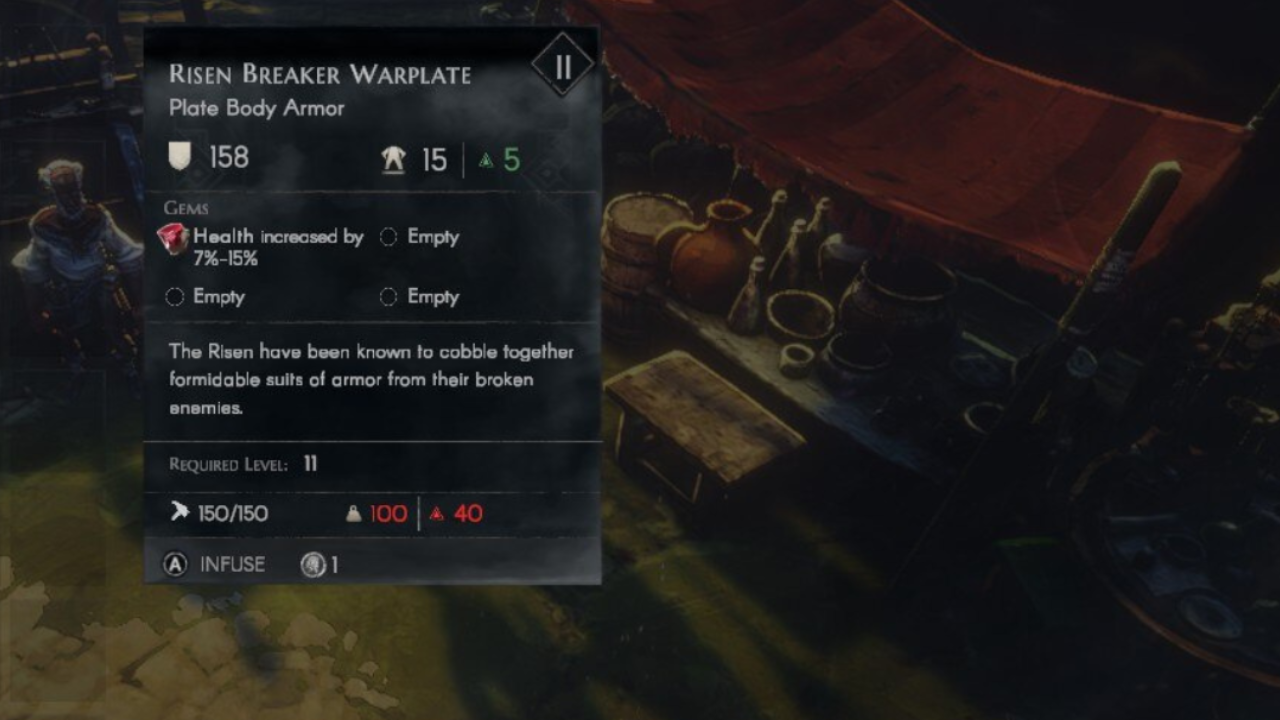This screenshot has width=1280, height=720.
Task: Click the 150/150 durability value
Action: [x=233, y=514]
